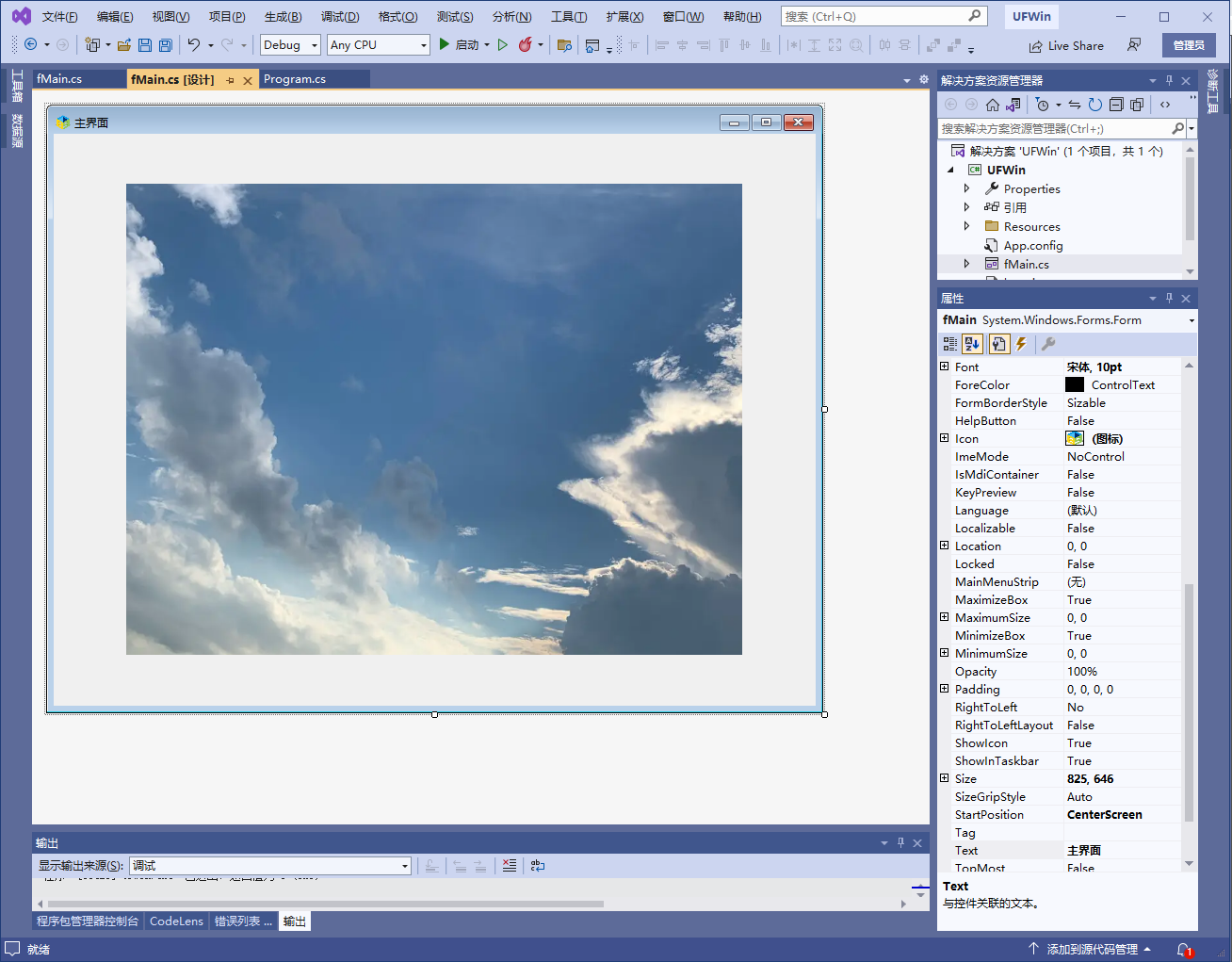Click the New Project toolbar icon
1232x962 pixels.
[x=92, y=44]
